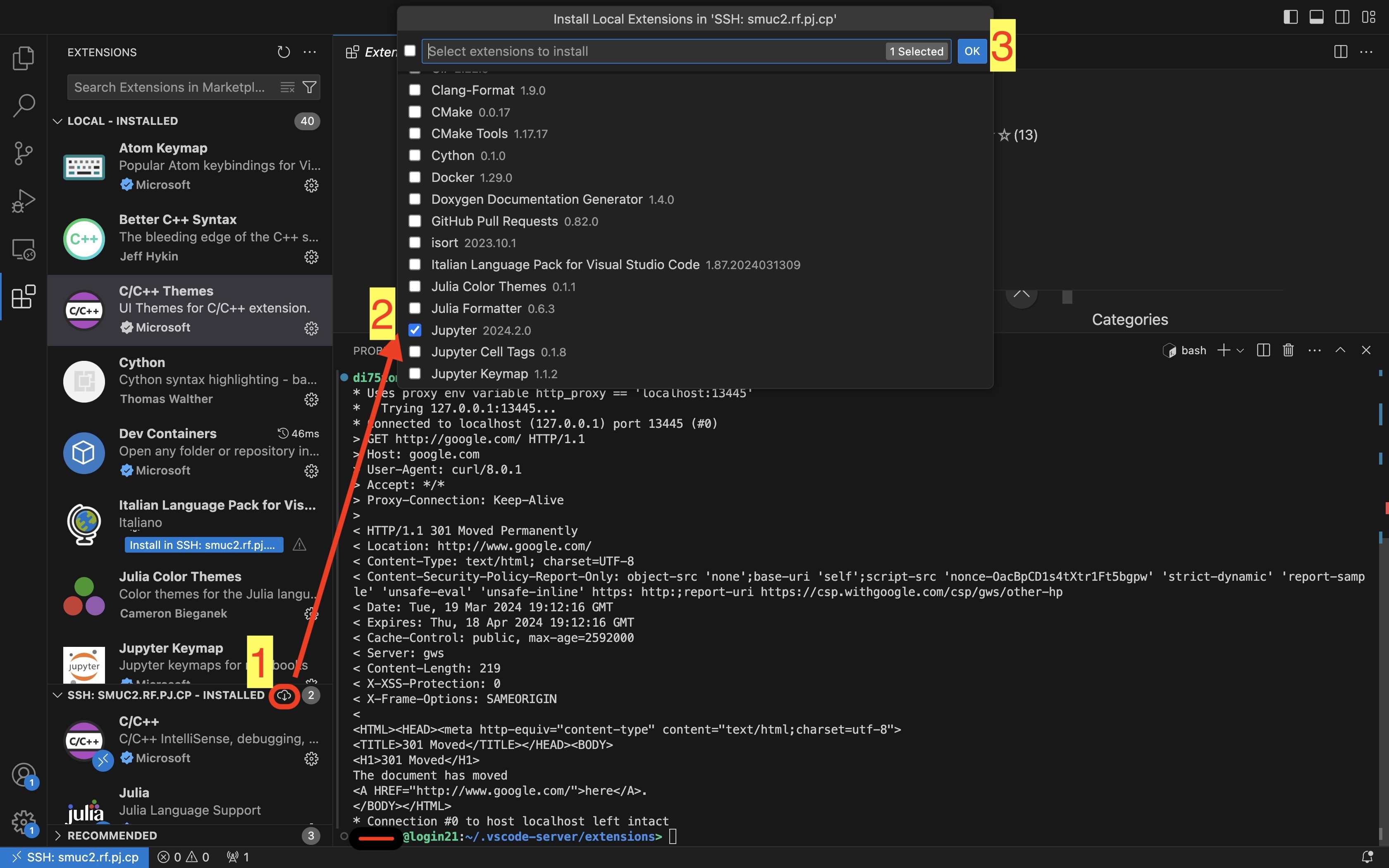
Task: Click the Select extensions to install field
Action: 654,51
